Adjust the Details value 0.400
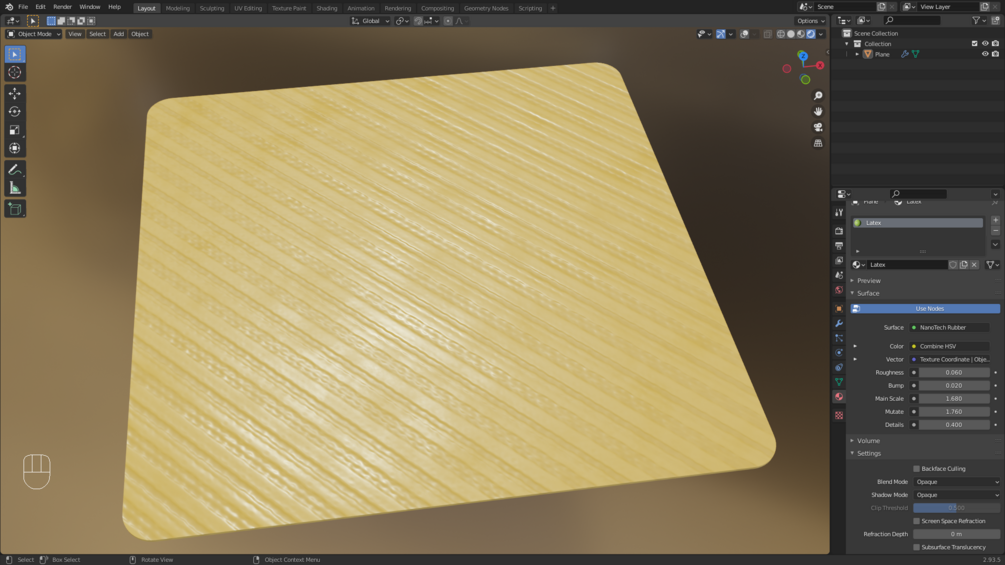 point(954,425)
